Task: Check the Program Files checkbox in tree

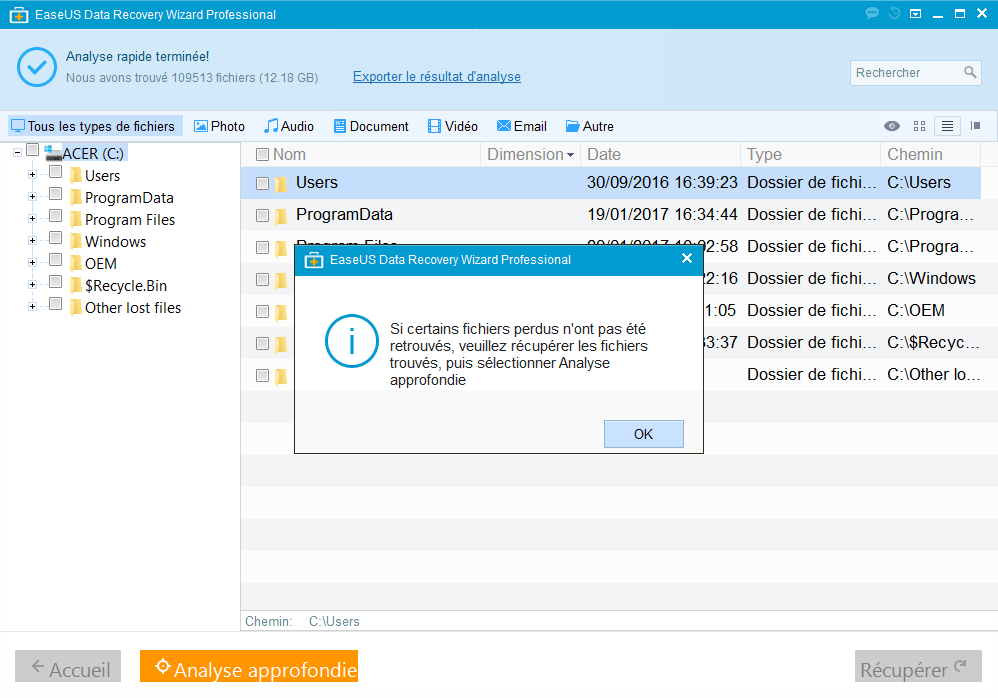Action: 55,216
